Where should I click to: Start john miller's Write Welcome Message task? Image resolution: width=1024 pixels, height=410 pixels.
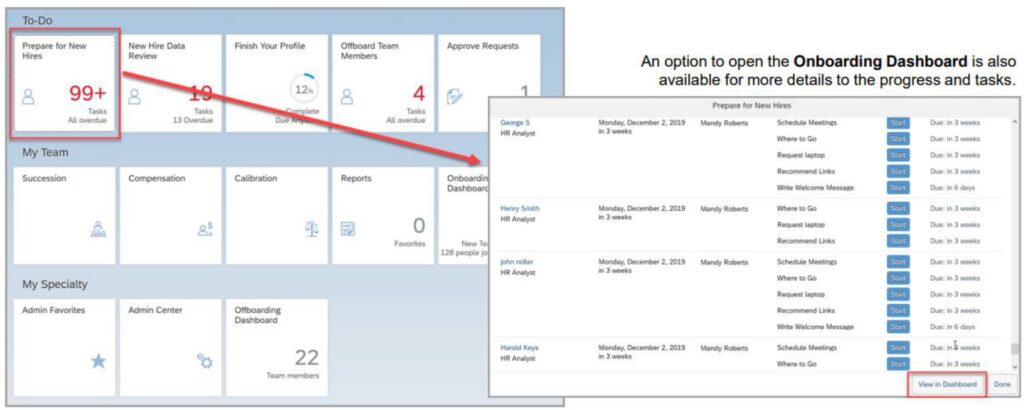pos(898,326)
